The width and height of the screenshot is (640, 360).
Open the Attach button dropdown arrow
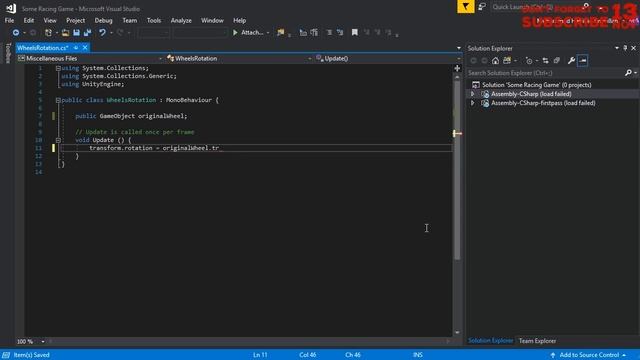coord(268,33)
